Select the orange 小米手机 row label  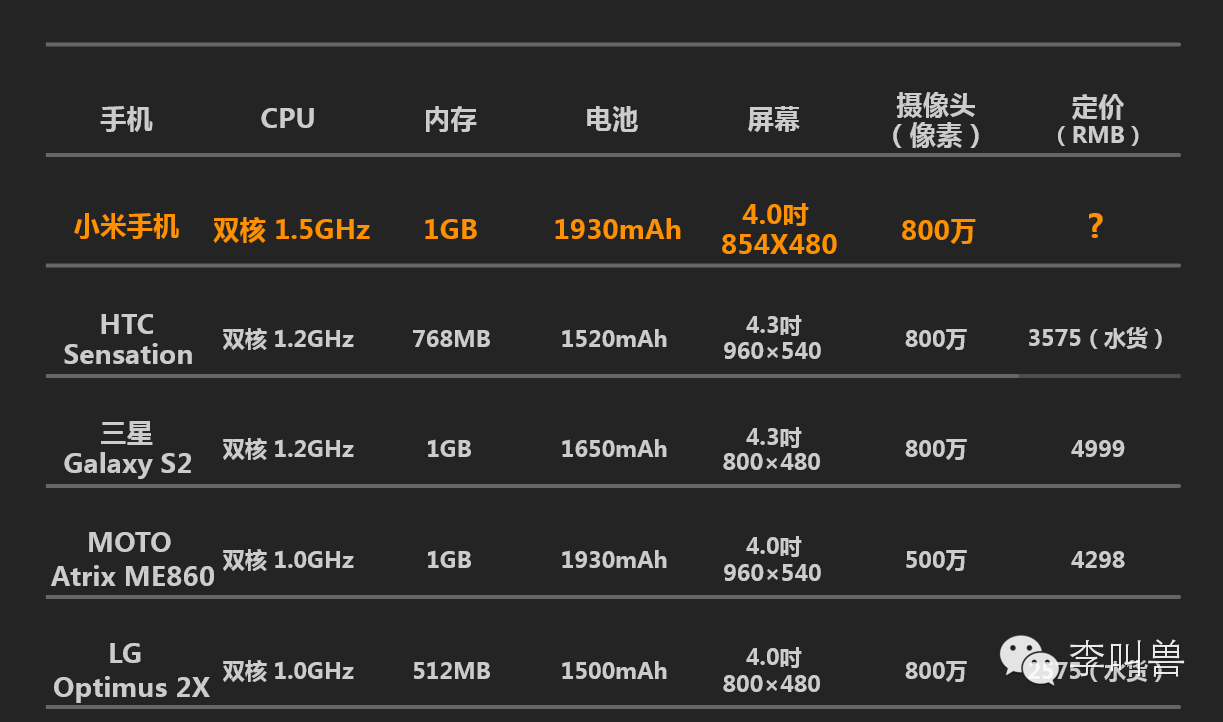tap(127, 226)
